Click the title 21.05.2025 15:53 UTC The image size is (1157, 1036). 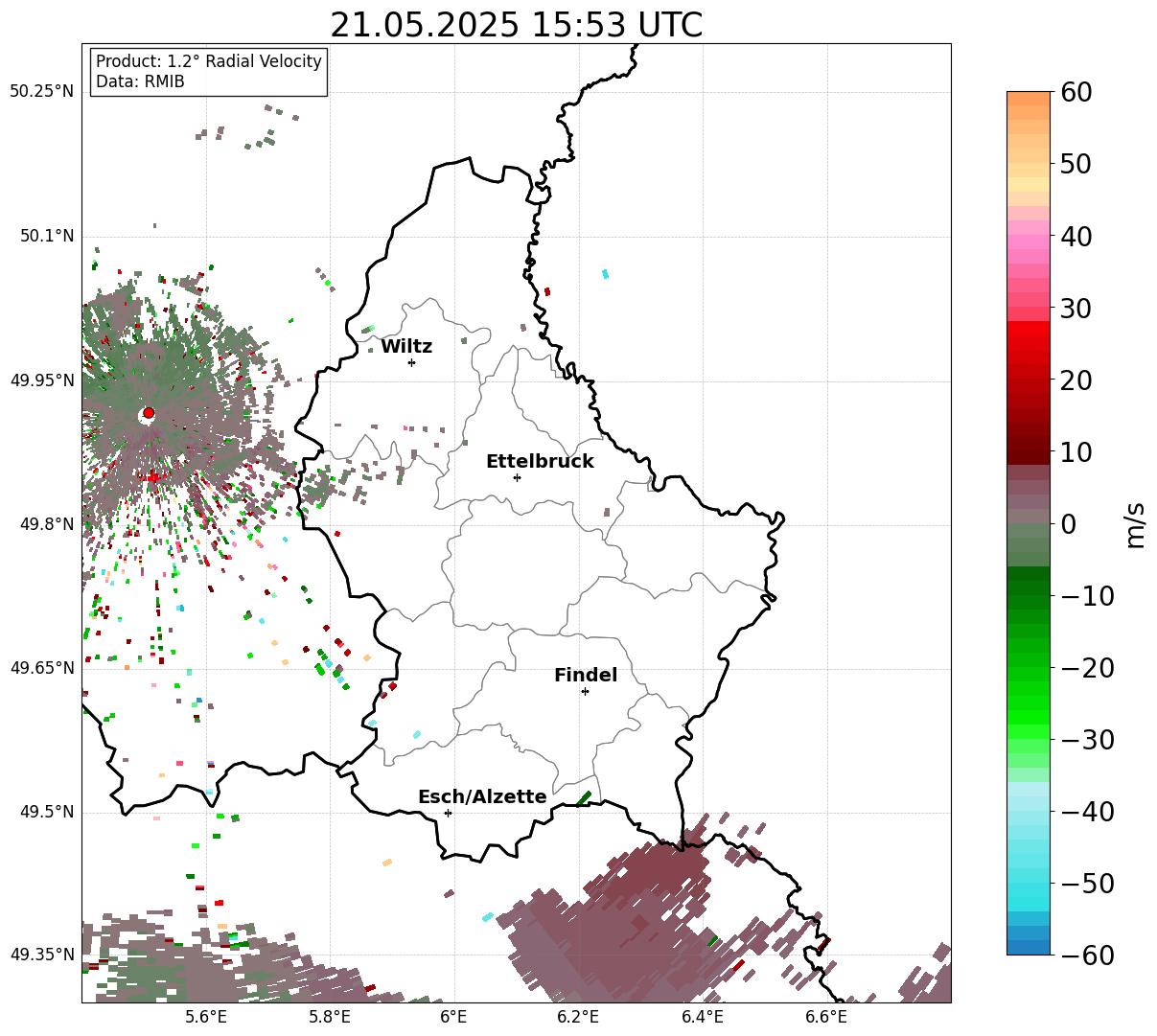[516, 25]
